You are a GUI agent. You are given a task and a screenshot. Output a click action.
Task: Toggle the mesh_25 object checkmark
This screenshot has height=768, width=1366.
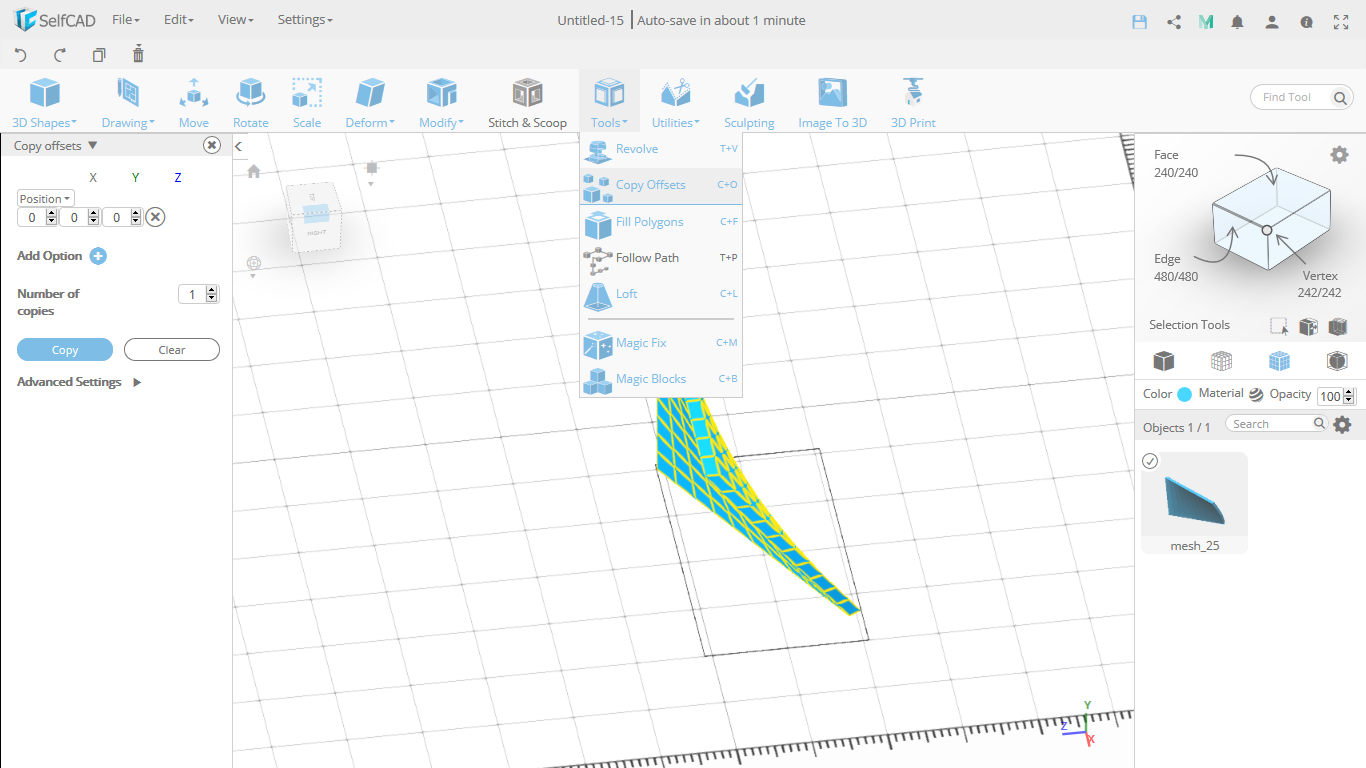(1150, 461)
